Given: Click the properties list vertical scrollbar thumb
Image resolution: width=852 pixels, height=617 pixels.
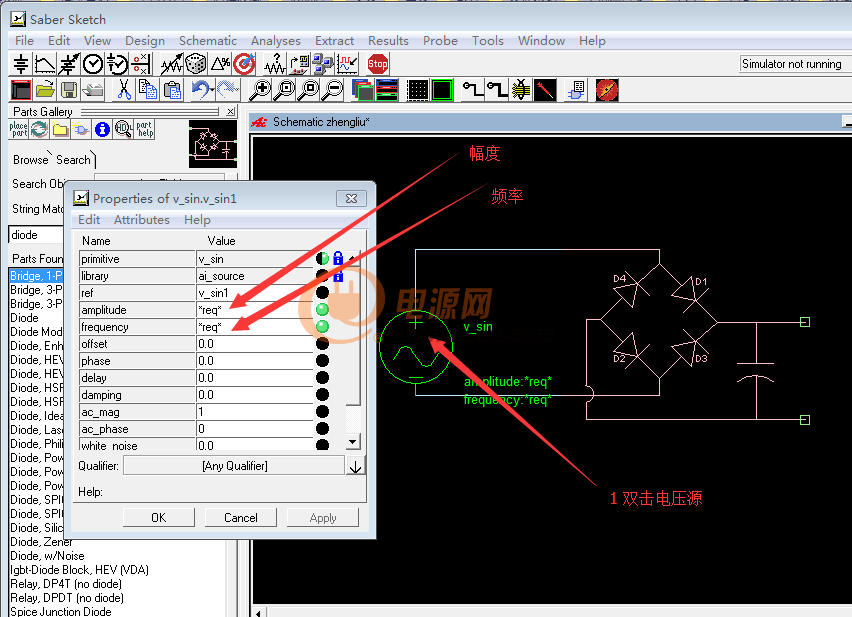Looking at the screenshot, I should [353, 334].
